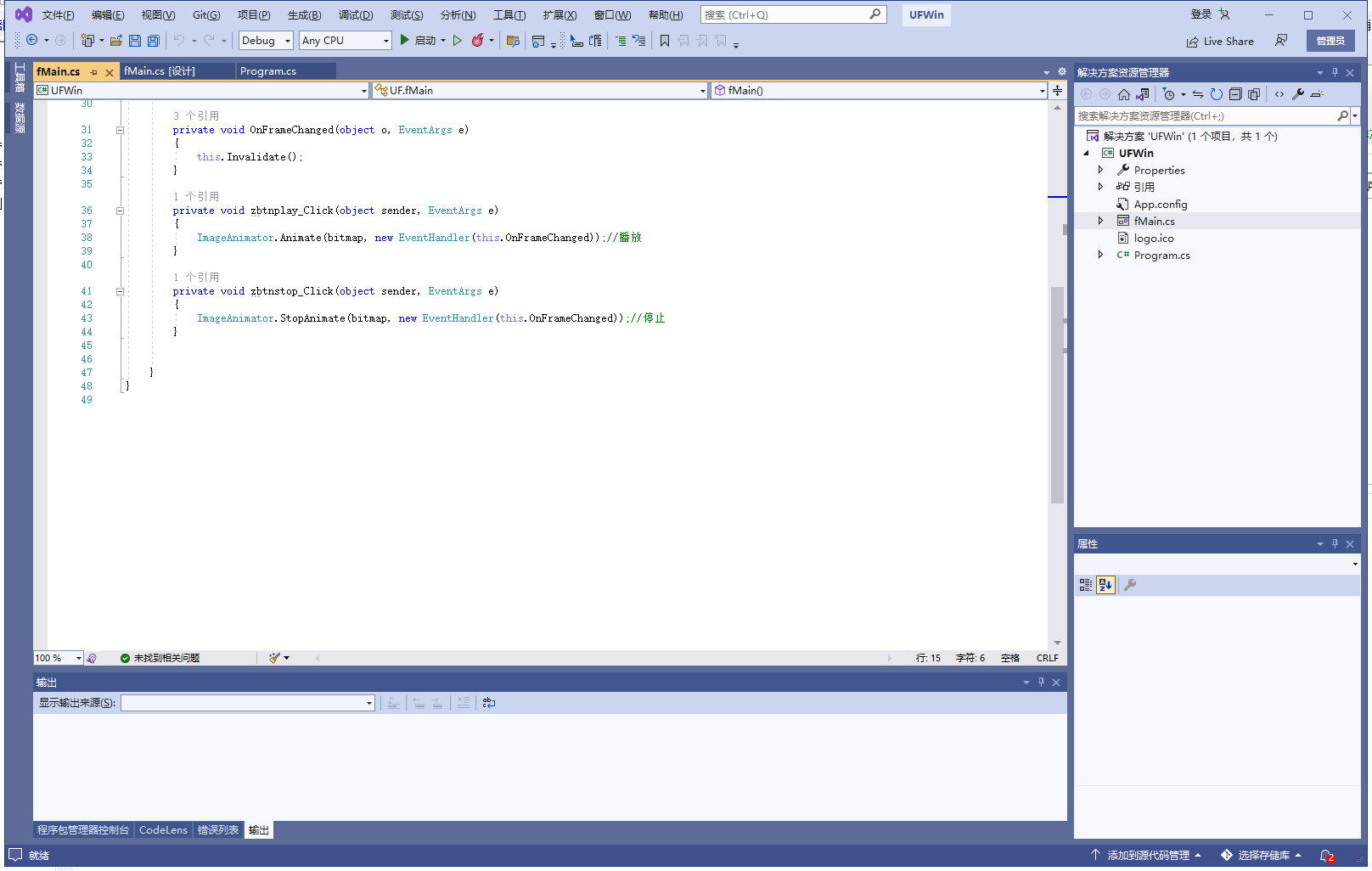Open the 调试(D) menu
The height and width of the screenshot is (871, 1372).
click(356, 15)
